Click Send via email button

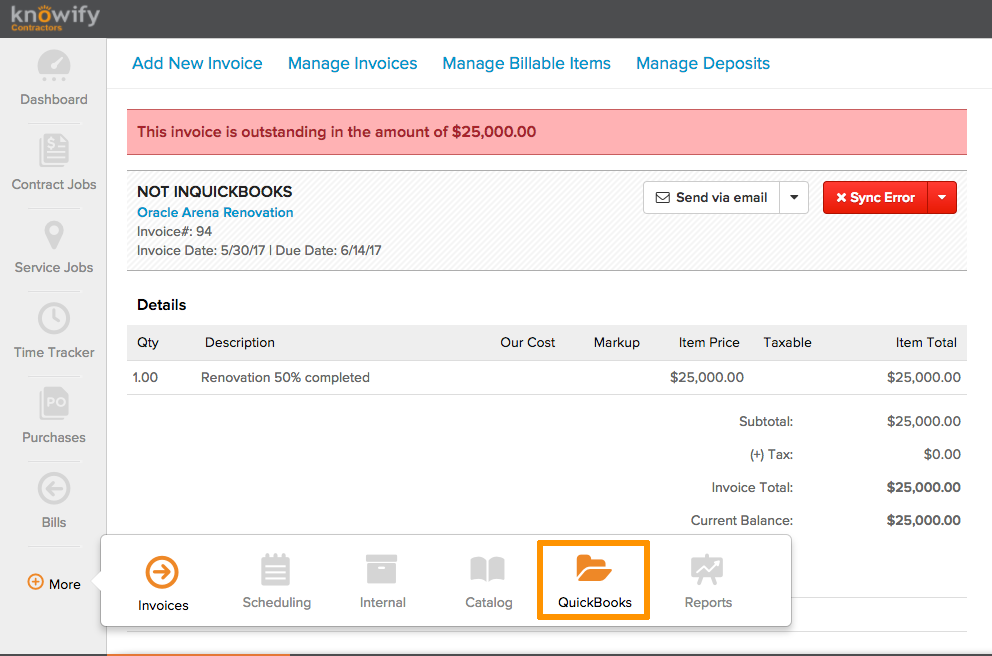pos(711,198)
